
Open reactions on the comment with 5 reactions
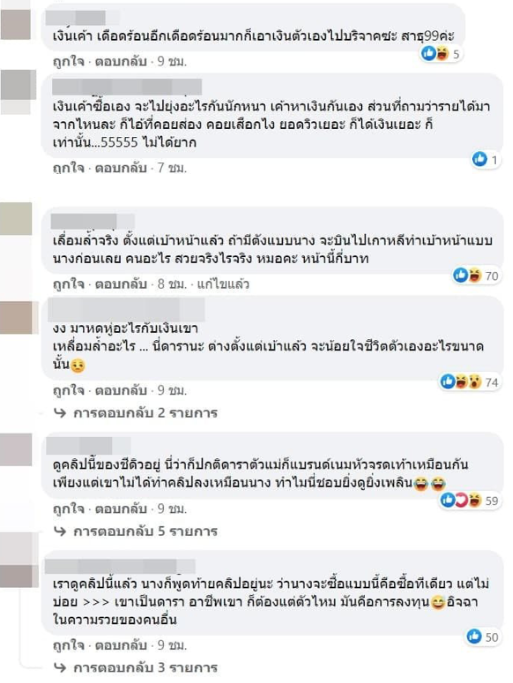[x=440, y=54]
